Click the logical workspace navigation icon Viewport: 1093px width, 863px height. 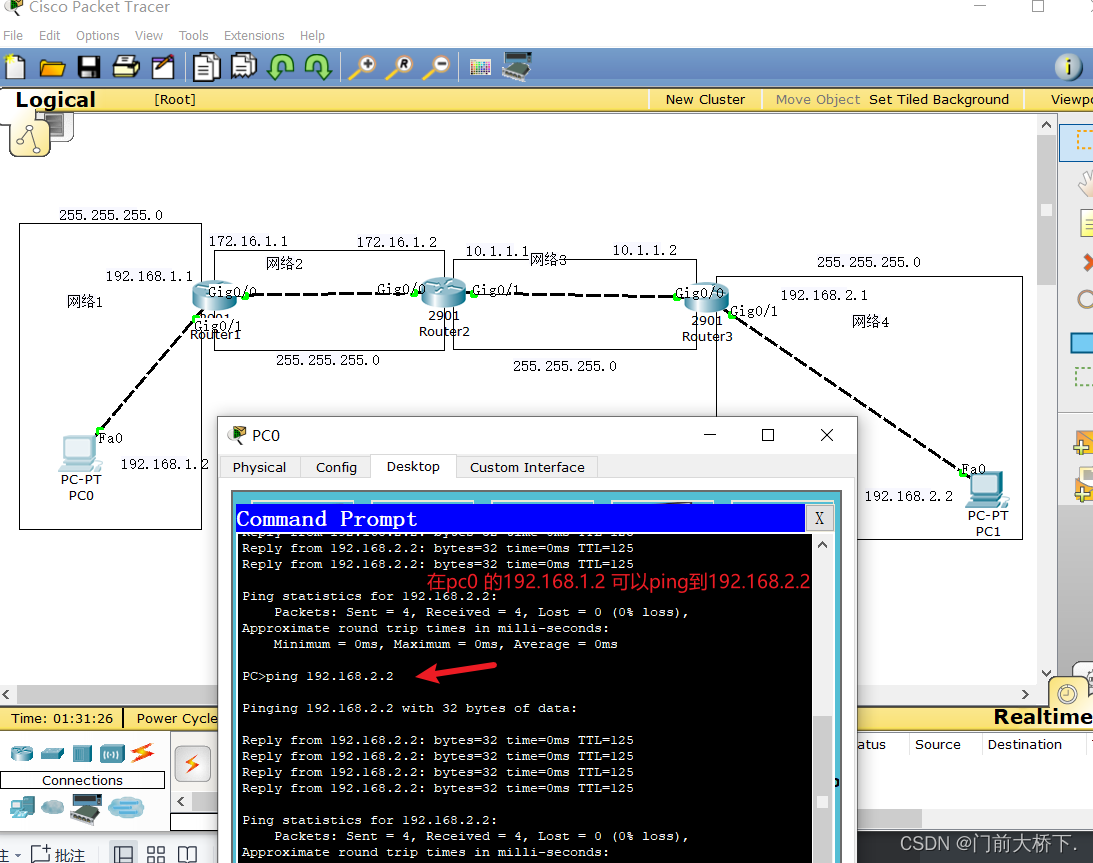[30, 139]
